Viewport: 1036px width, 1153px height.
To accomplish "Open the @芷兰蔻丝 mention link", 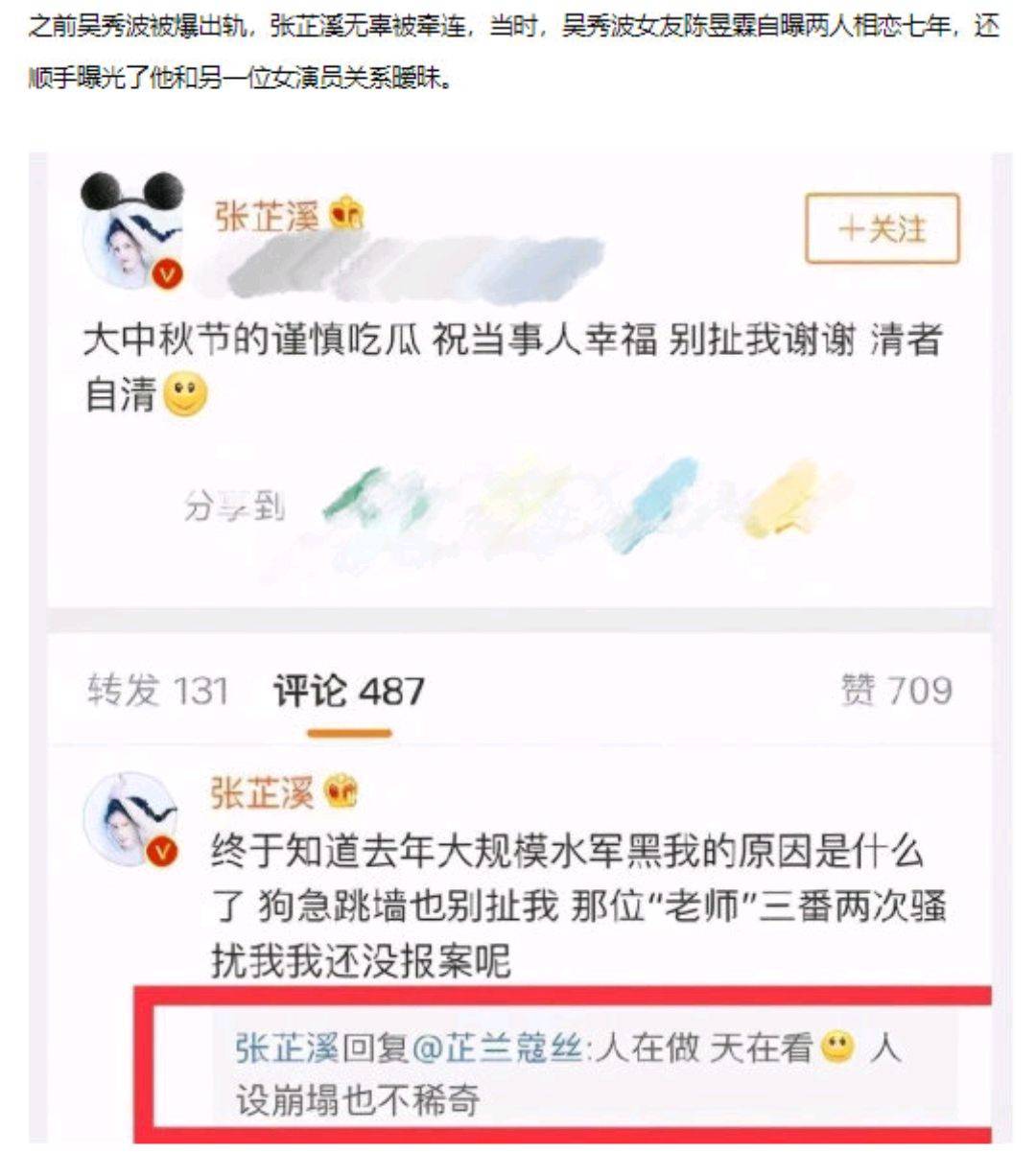I will coord(497,1047).
